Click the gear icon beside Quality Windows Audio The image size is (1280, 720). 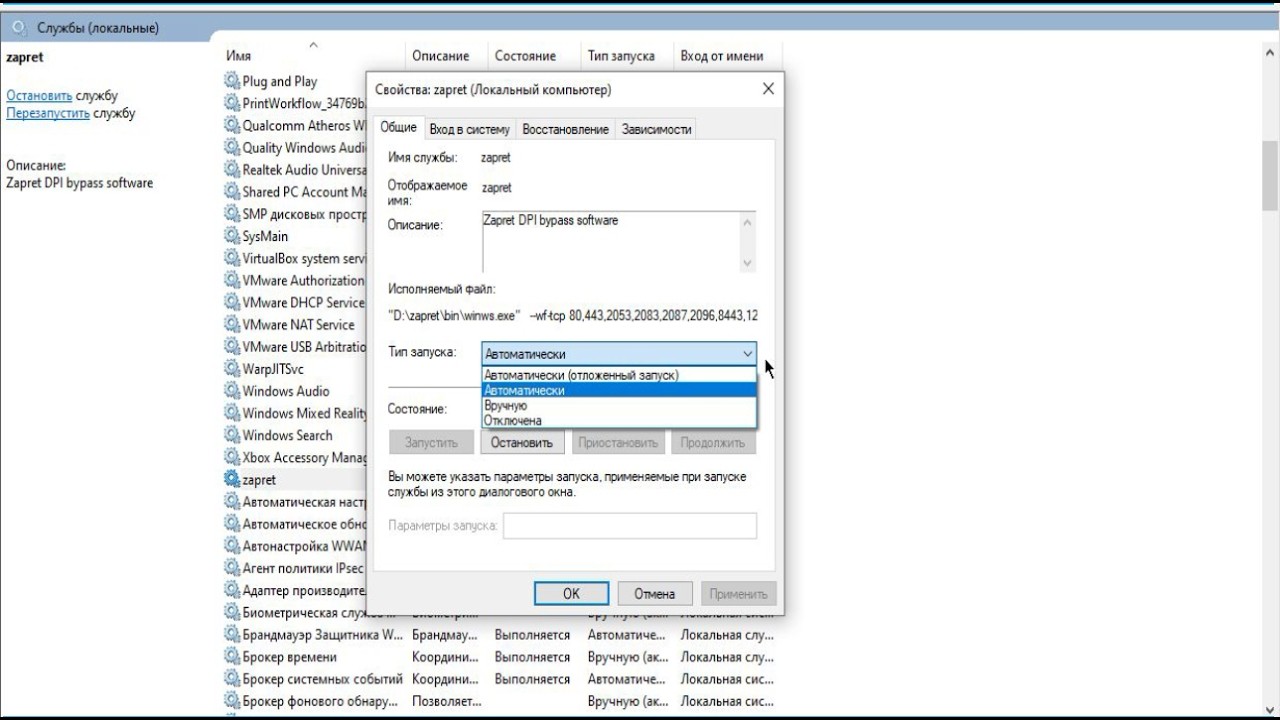click(x=232, y=148)
